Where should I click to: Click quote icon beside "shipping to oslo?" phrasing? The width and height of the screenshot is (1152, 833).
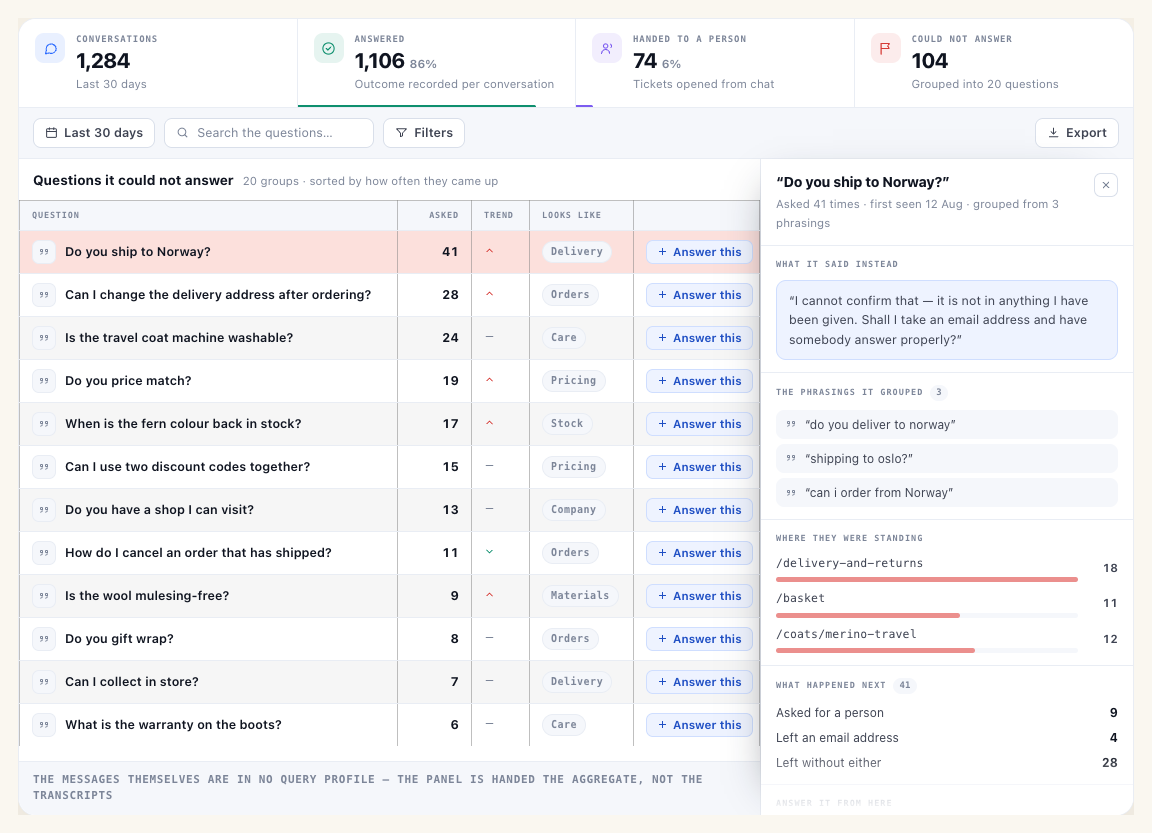point(791,458)
